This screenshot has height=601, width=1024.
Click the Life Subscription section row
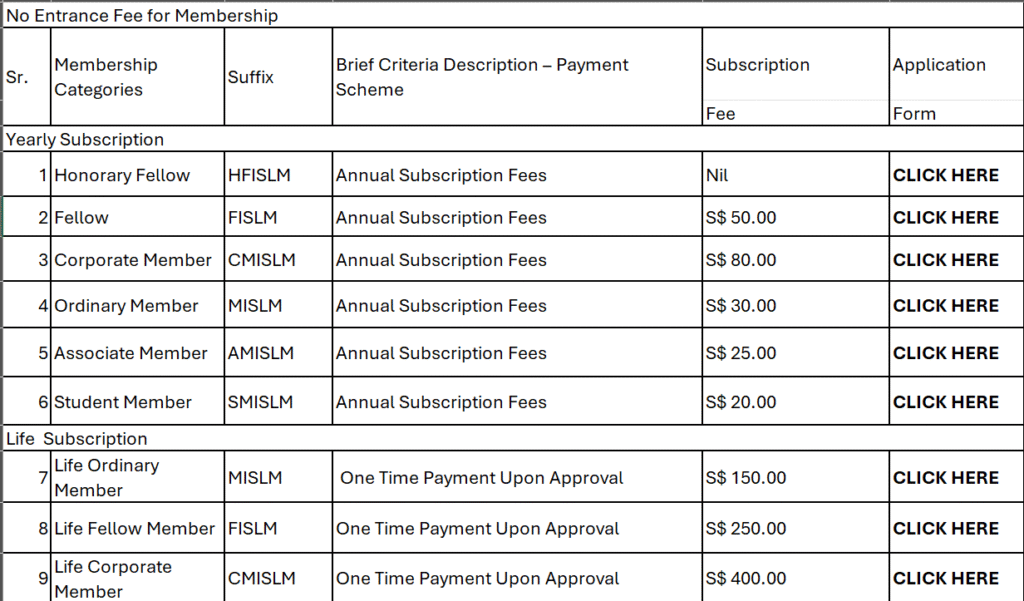[x=77, y=439]
